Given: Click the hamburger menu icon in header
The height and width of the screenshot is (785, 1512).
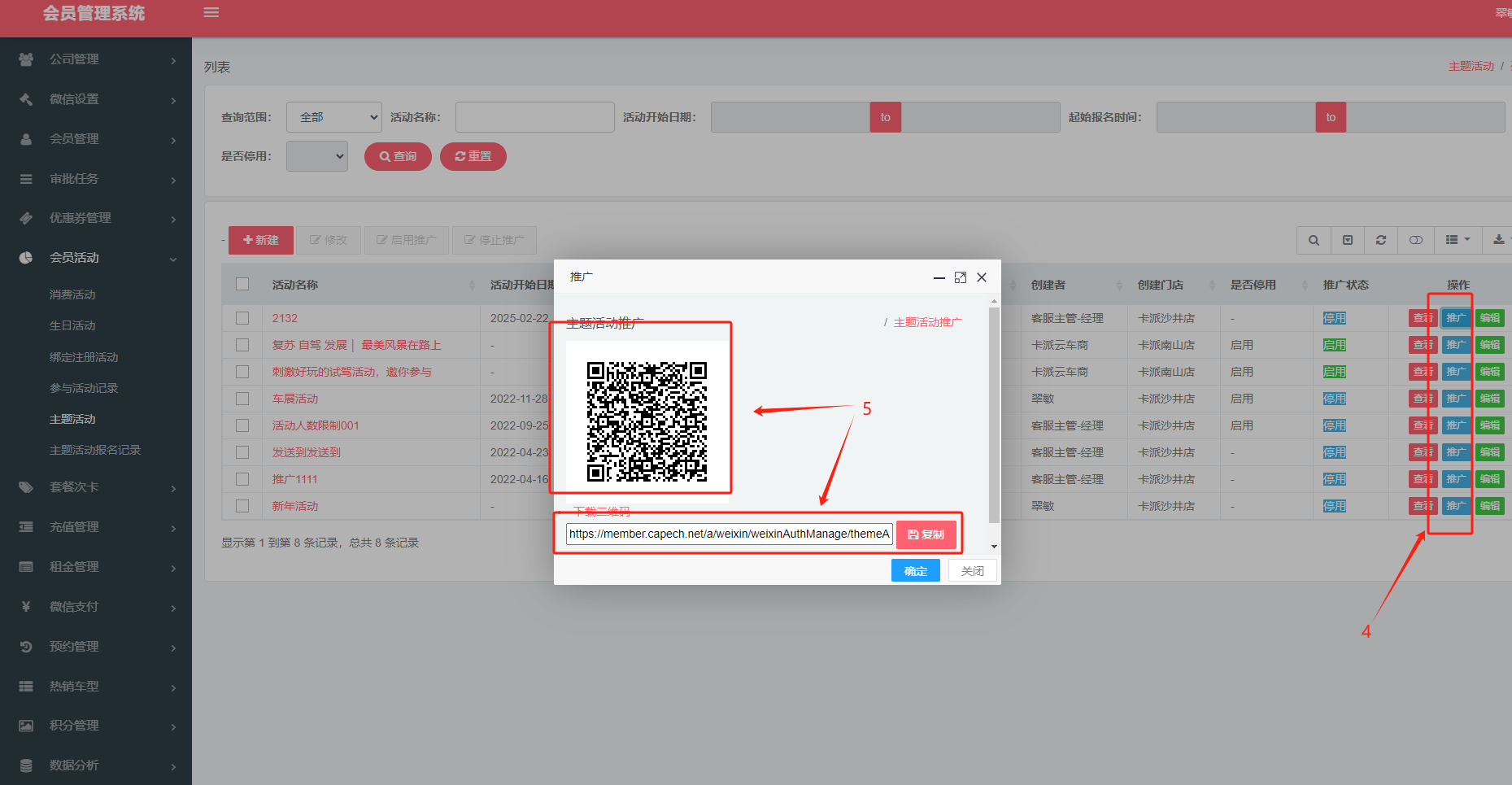Looking at the screenshot, I should 211,13.
